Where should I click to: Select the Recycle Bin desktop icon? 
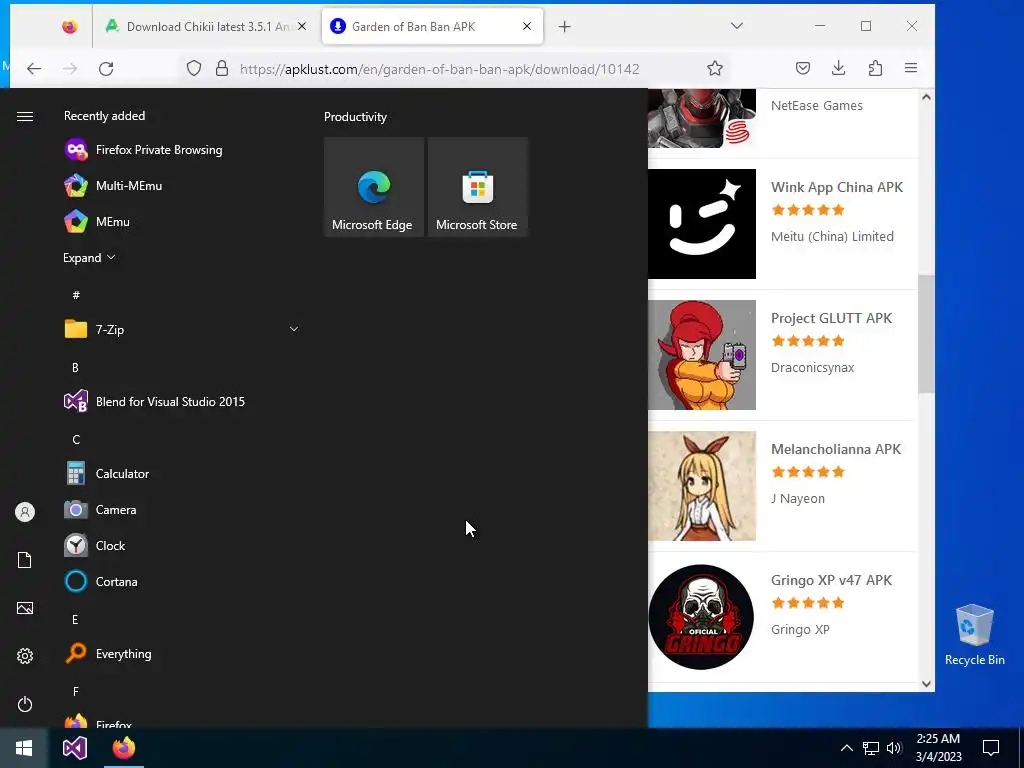[x=974, y=635]
